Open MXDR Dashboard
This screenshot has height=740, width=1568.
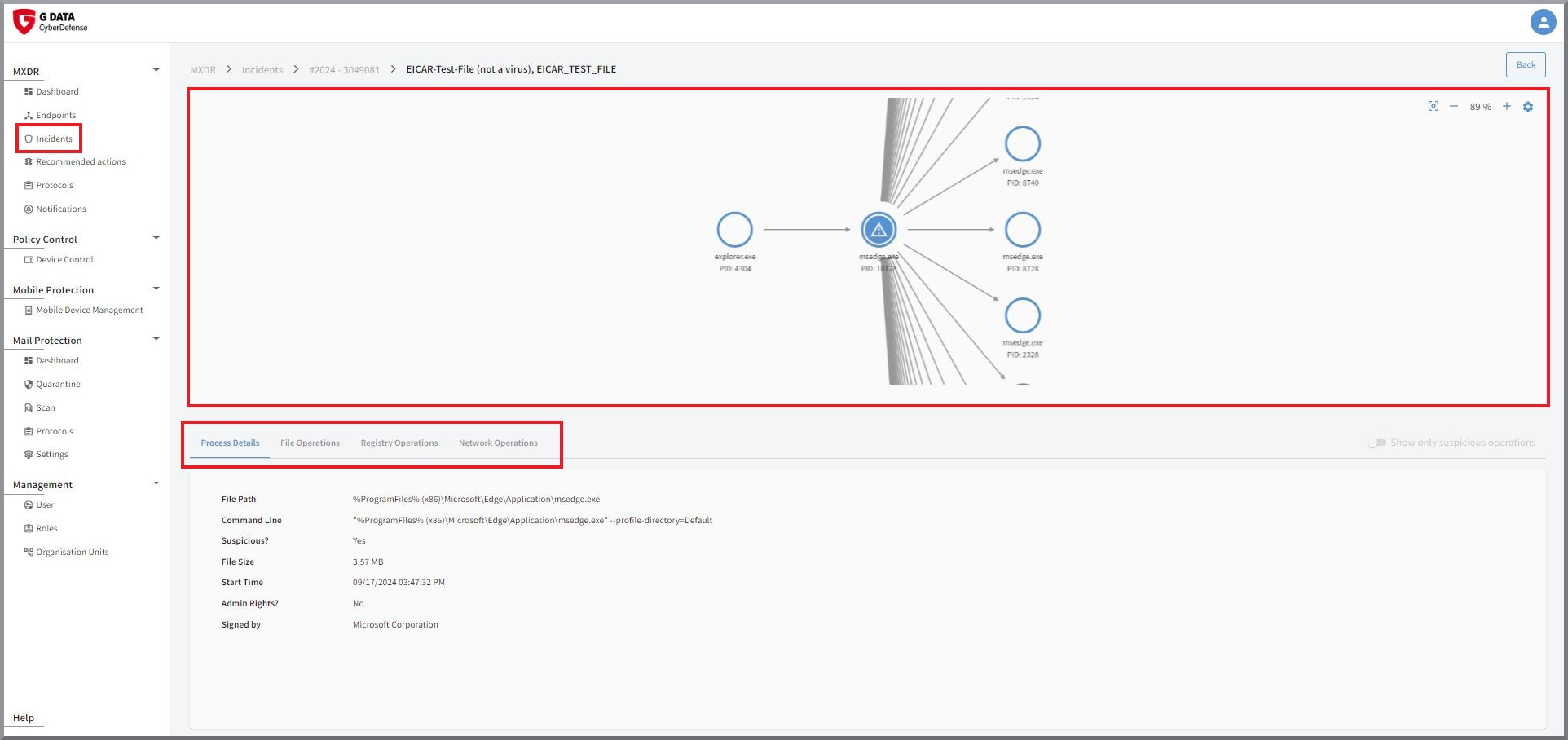pyautogui.click(x=51, y=92)
